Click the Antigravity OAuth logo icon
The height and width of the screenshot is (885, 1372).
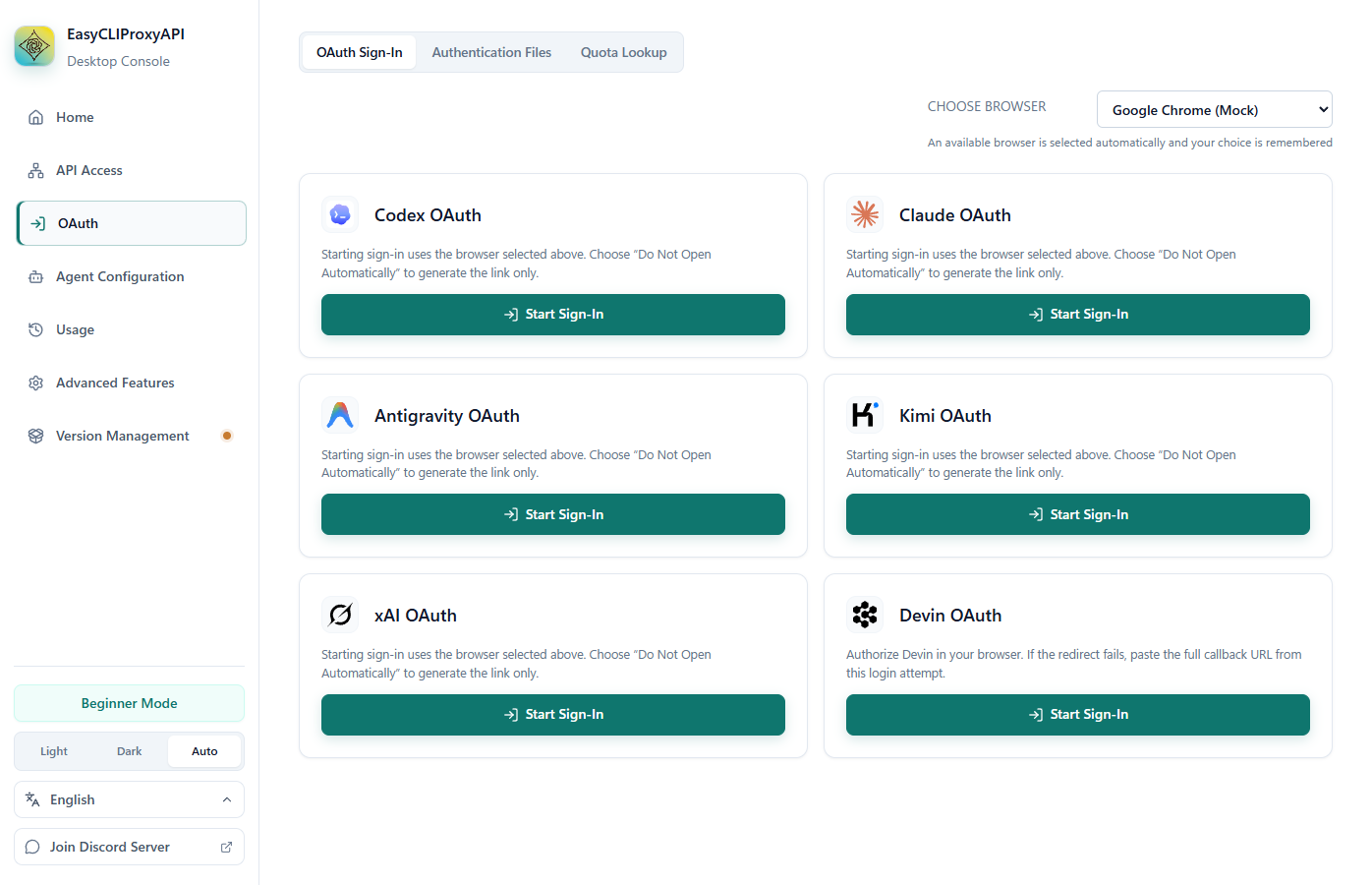340,415
